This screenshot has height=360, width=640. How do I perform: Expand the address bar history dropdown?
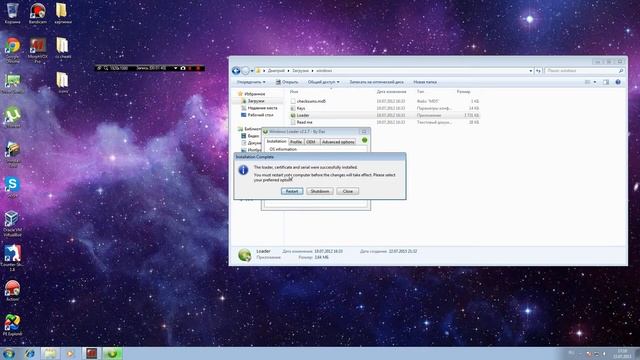[x=531, y=71]
